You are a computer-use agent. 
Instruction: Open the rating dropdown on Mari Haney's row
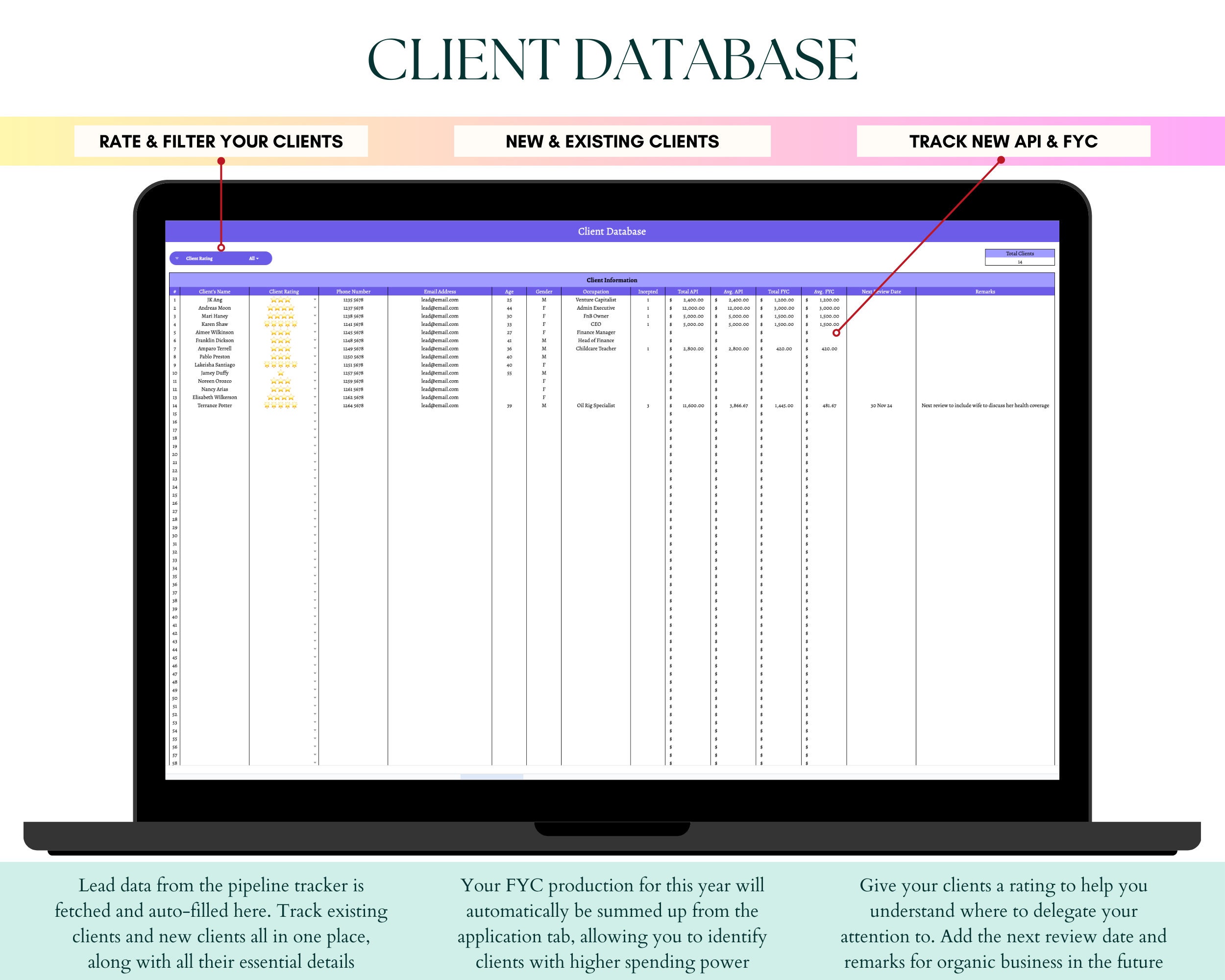click(x=316, y=316)
